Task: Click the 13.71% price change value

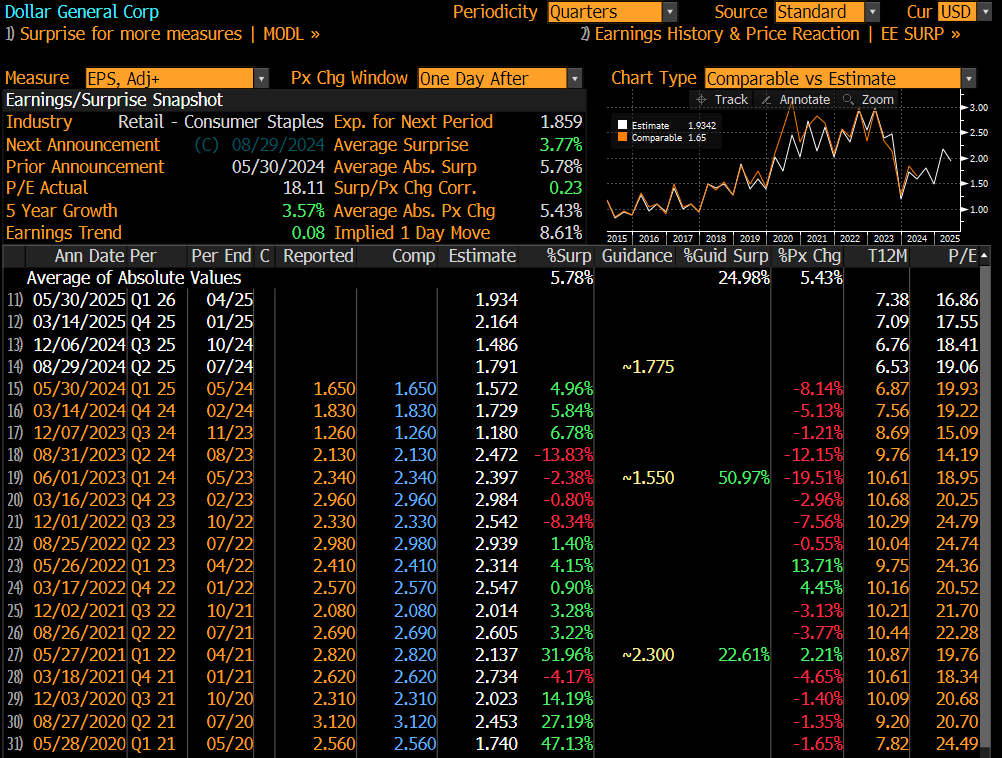Action: coord(817,566)
